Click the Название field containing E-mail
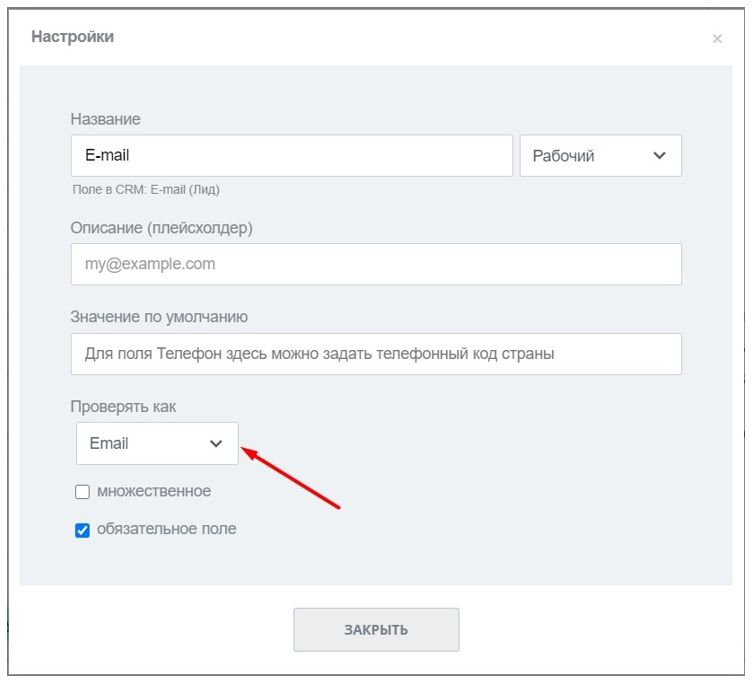 click(x=291, y=156)
